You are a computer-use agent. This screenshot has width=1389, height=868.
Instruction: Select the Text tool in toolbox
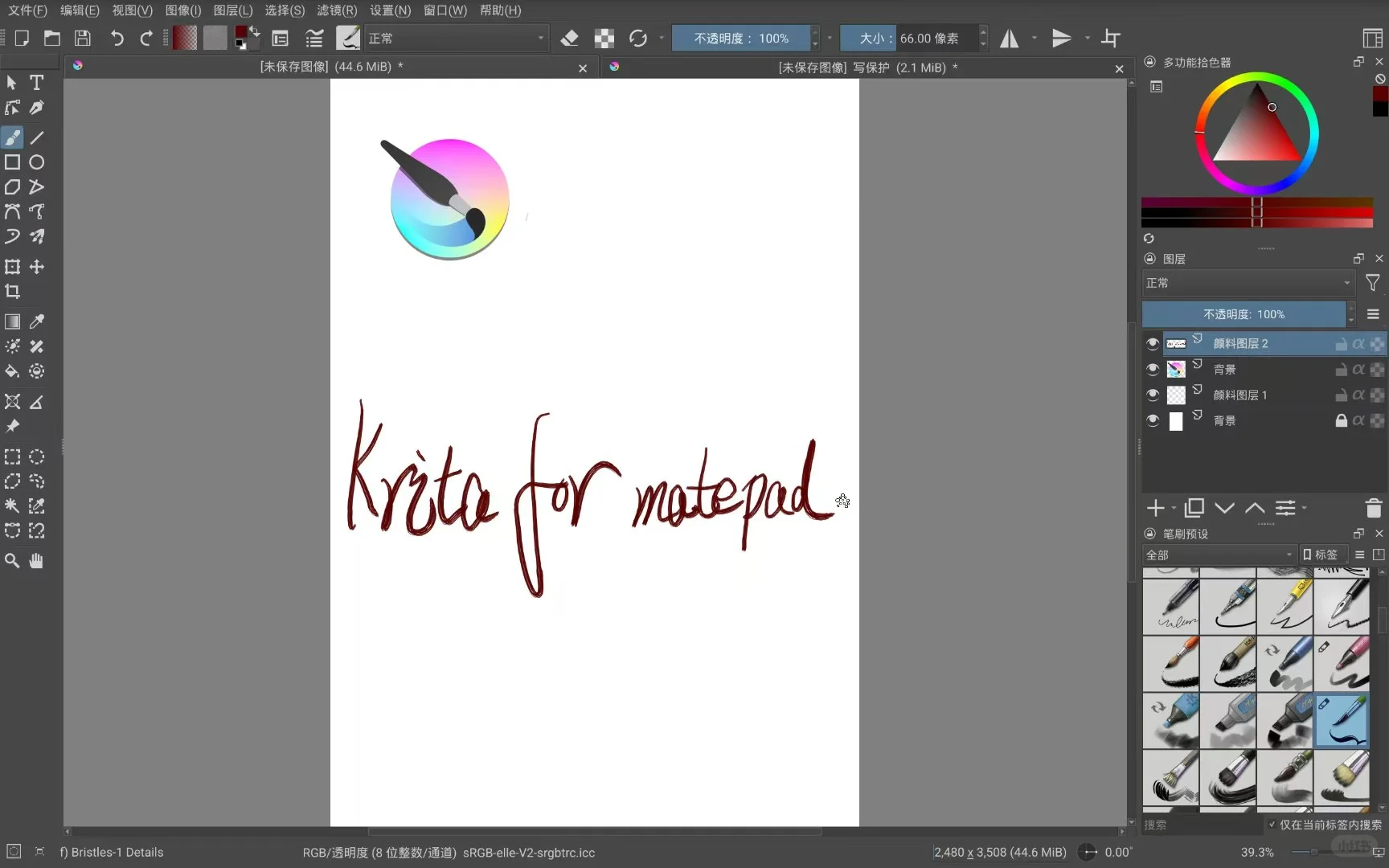(x=36, y=83)
